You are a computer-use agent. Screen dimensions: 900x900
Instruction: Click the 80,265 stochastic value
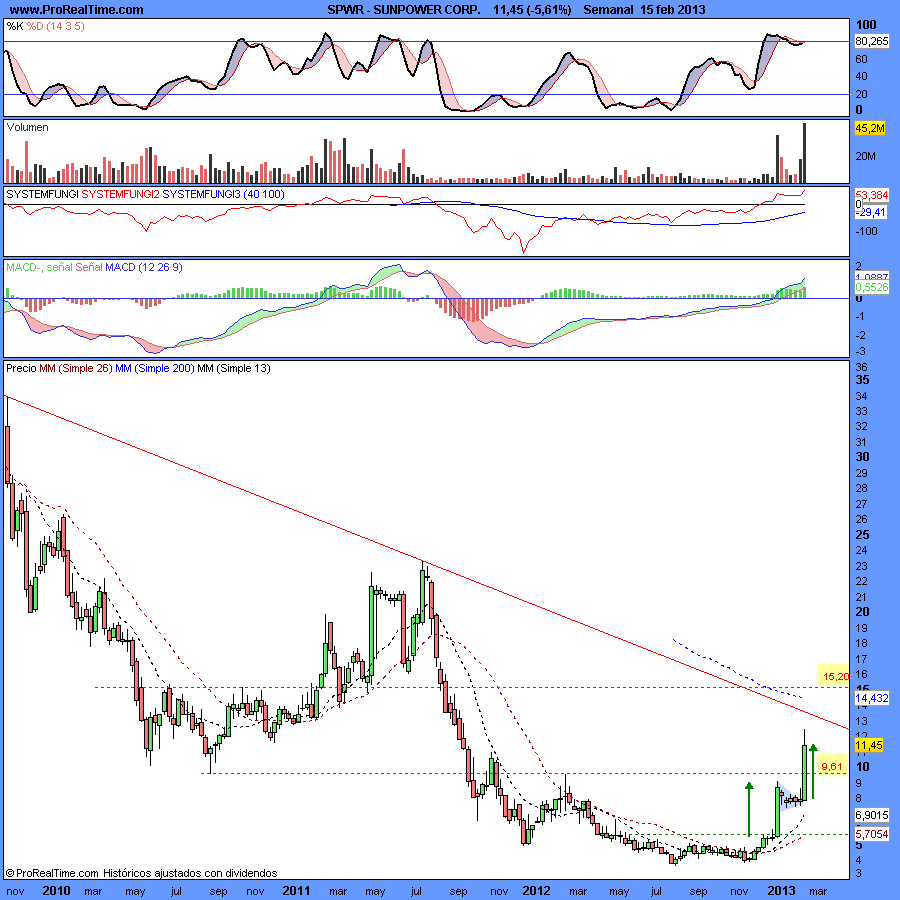pos(871,41)
